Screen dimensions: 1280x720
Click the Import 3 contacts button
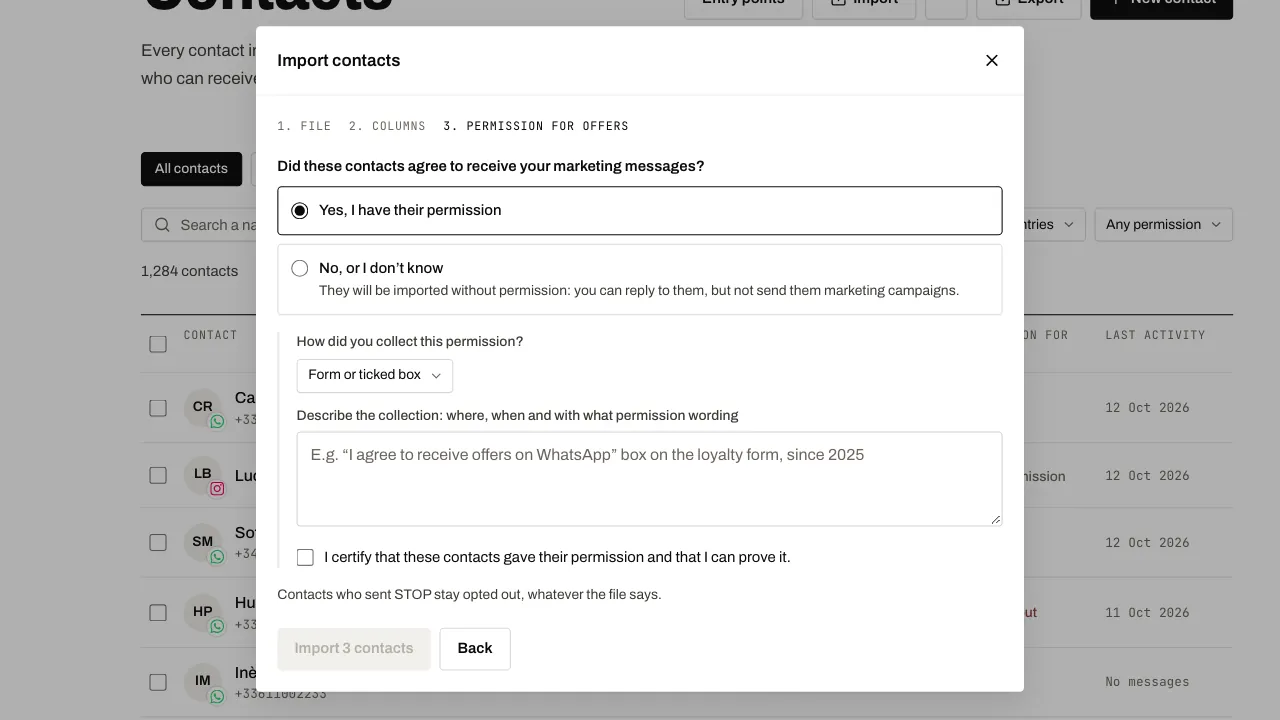tap(354, 649)
